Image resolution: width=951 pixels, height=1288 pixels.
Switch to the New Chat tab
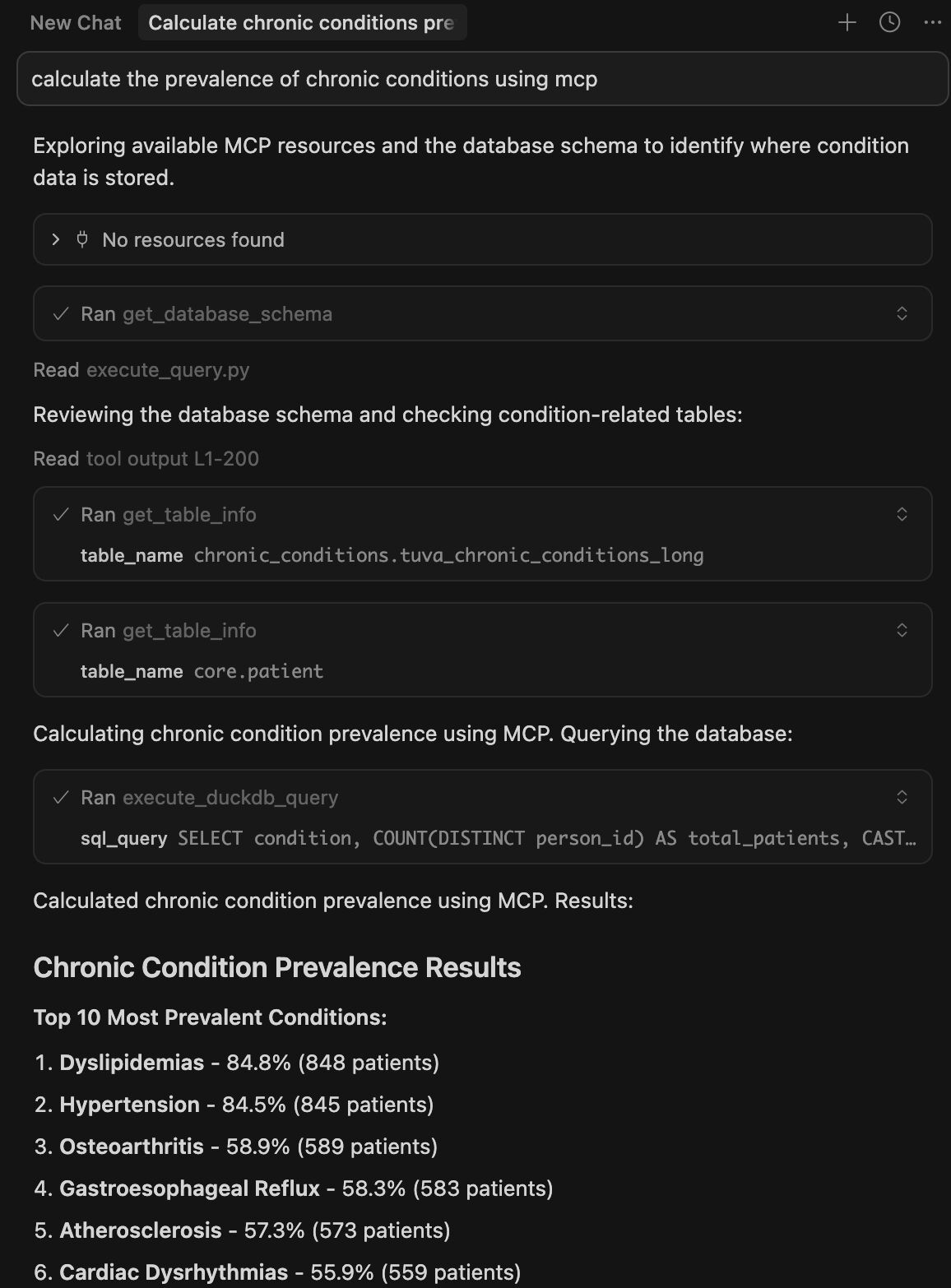pyautogui.click(x=76, y=23)
